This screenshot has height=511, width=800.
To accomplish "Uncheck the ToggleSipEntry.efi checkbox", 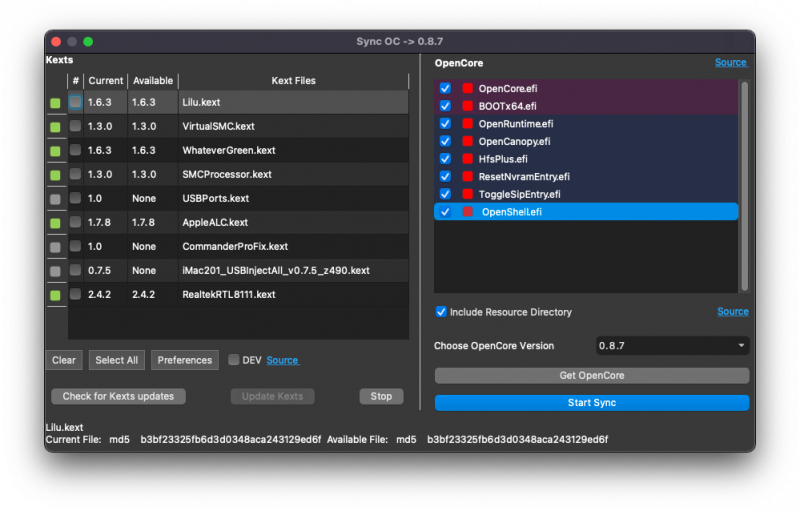I will (x=445, y=194).
